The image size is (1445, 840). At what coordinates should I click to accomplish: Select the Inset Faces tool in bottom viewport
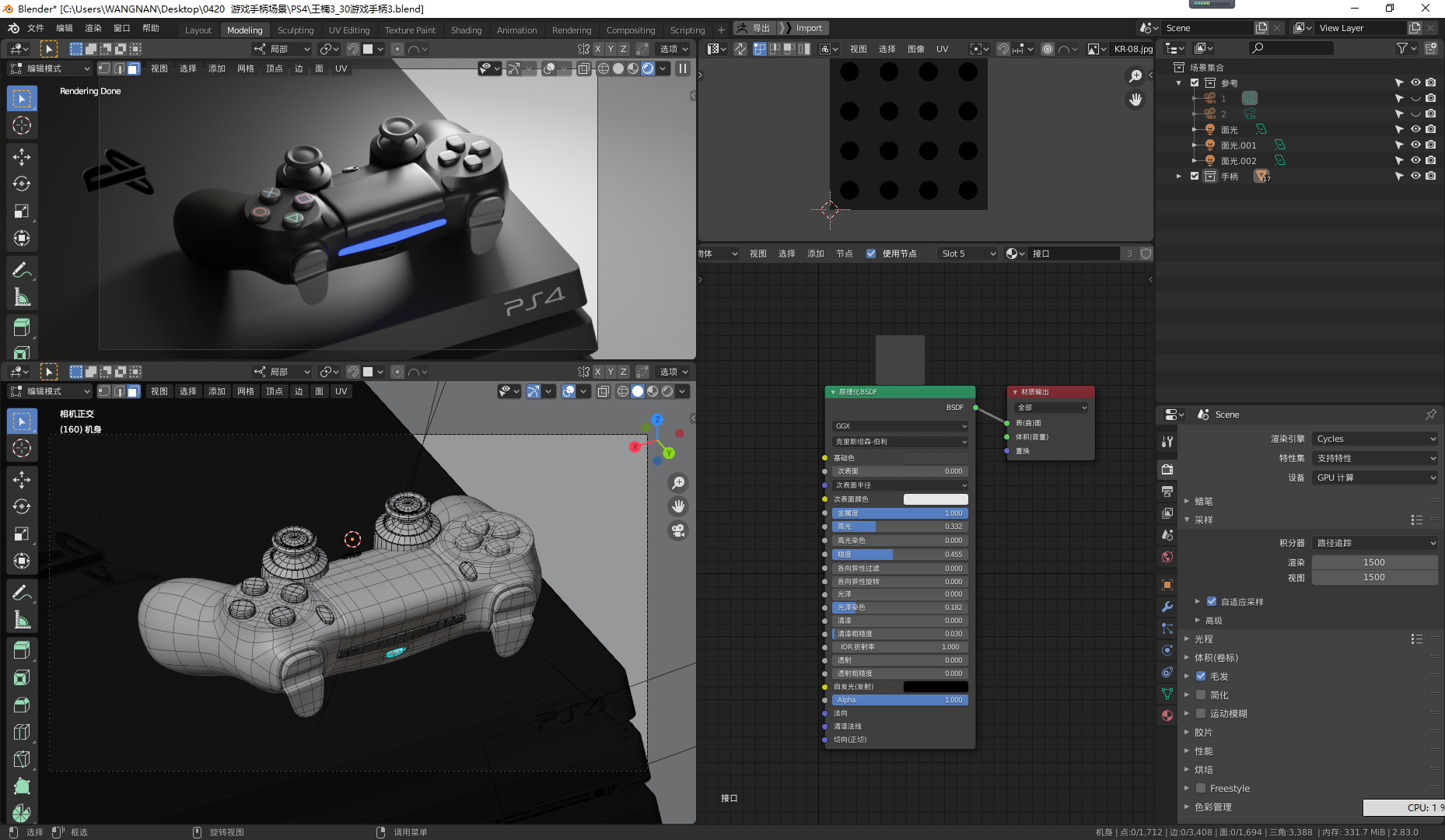(22, 677)
